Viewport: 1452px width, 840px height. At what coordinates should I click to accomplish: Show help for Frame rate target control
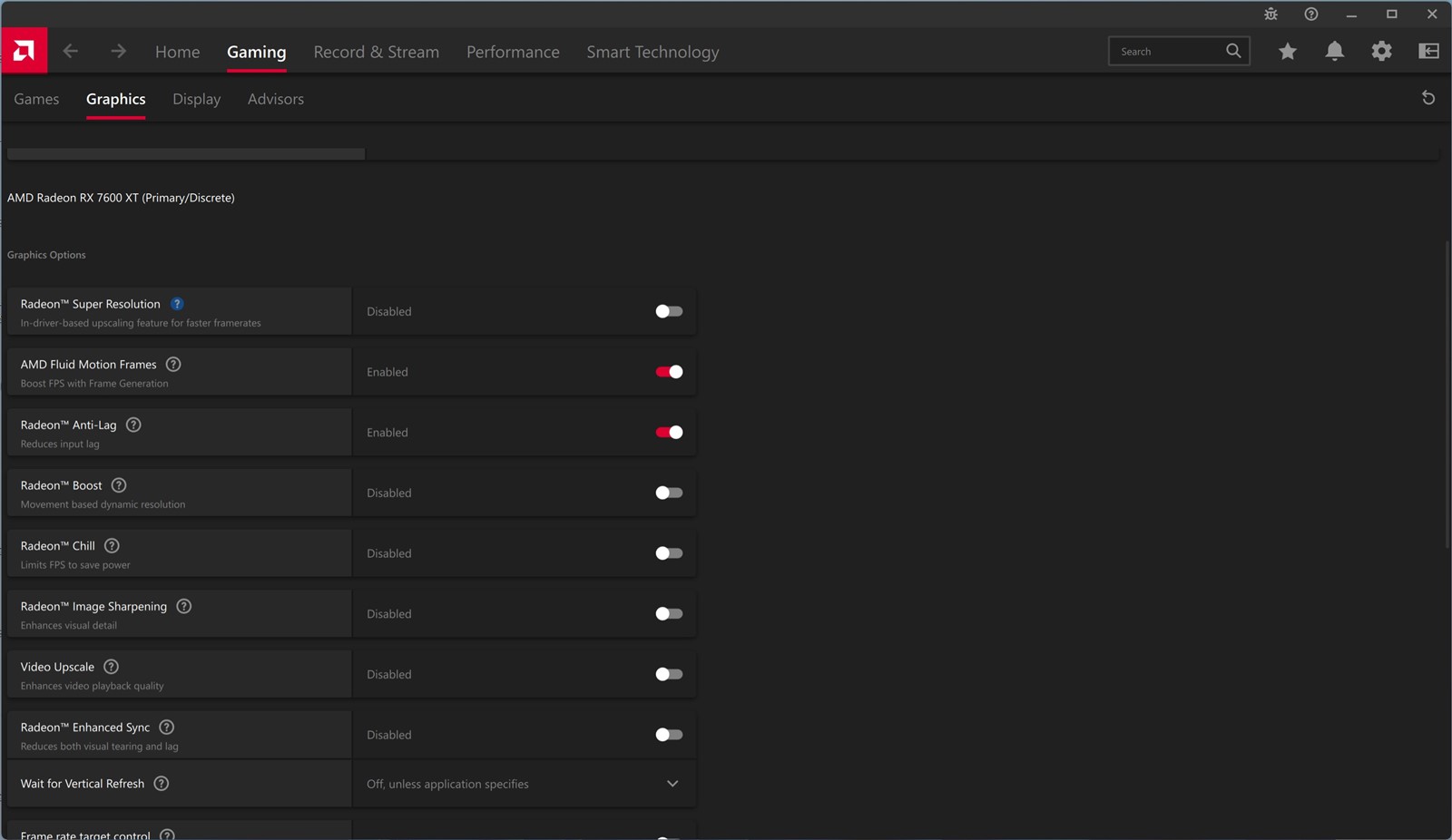click(x=167, y=834)
